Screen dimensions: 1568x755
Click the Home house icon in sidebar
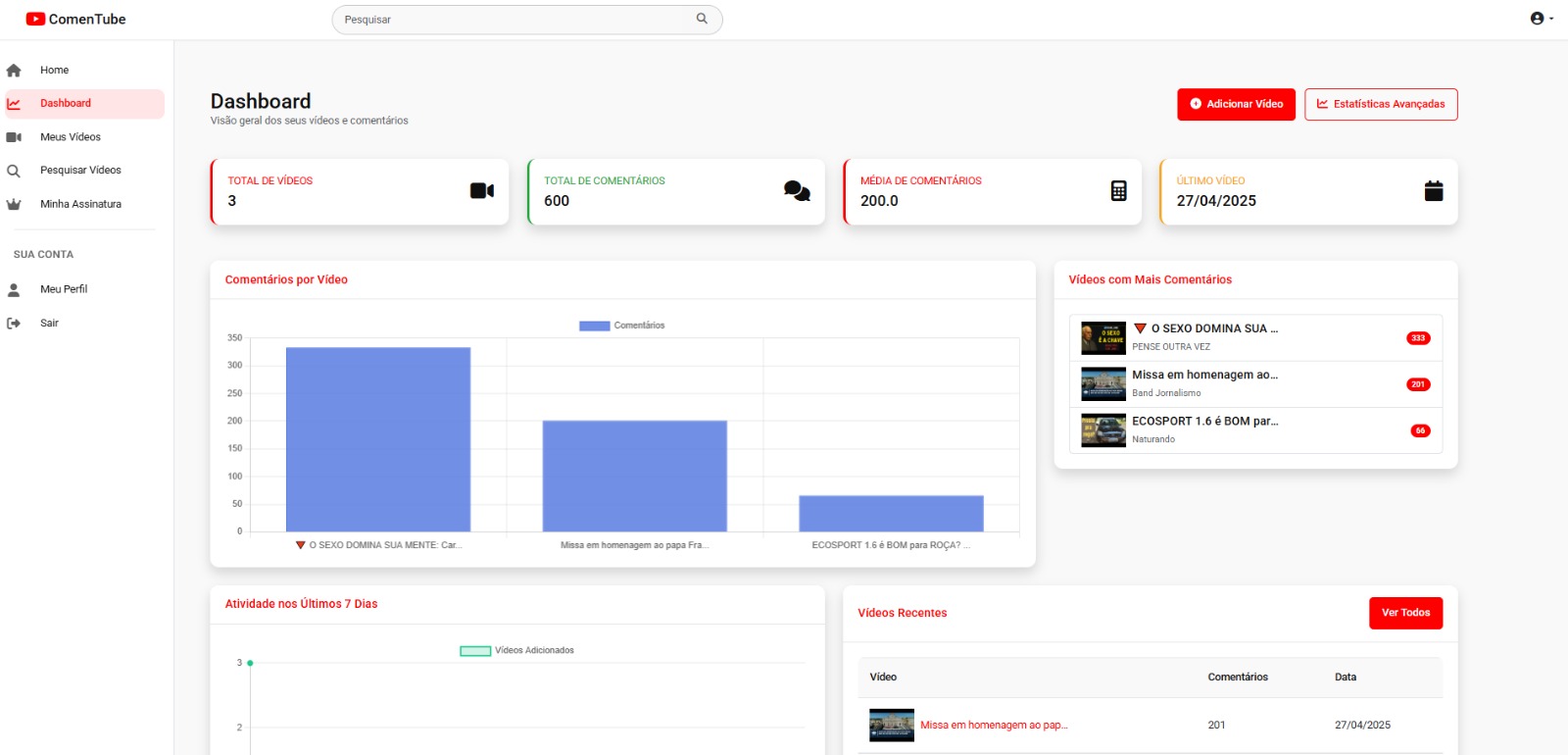click(x=14, y=71)
